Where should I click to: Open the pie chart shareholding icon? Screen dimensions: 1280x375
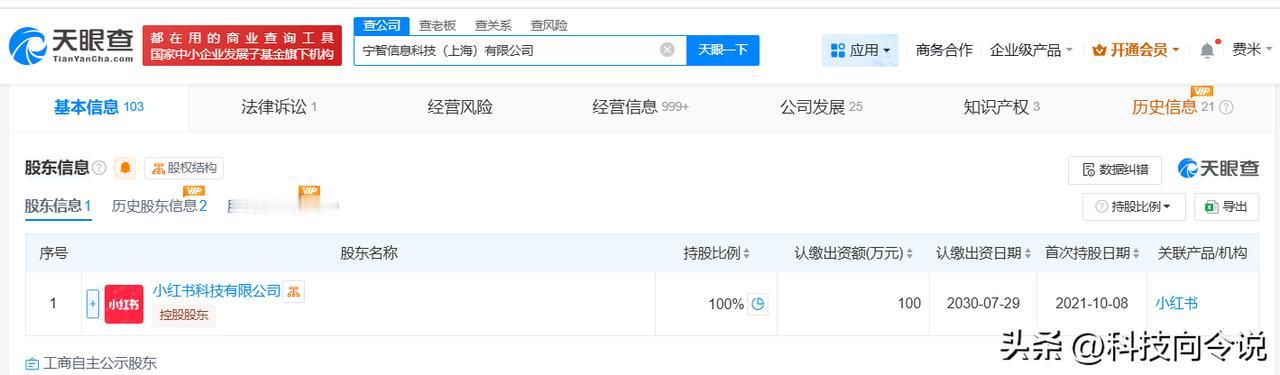click(758, 303)
